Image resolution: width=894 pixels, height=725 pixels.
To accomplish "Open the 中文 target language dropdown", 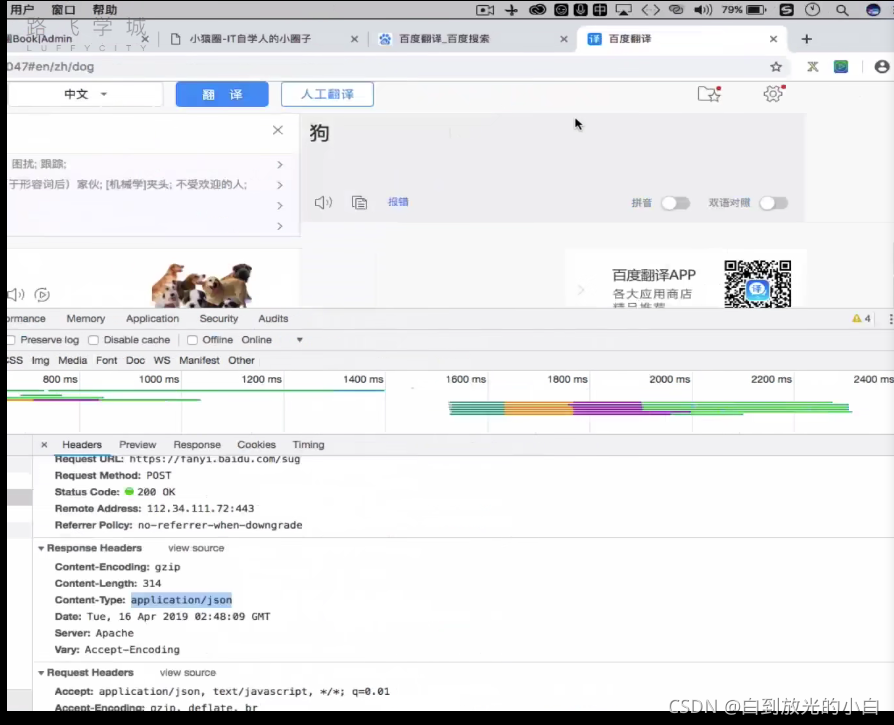I will pyautogui.click(x=86, y=94).
